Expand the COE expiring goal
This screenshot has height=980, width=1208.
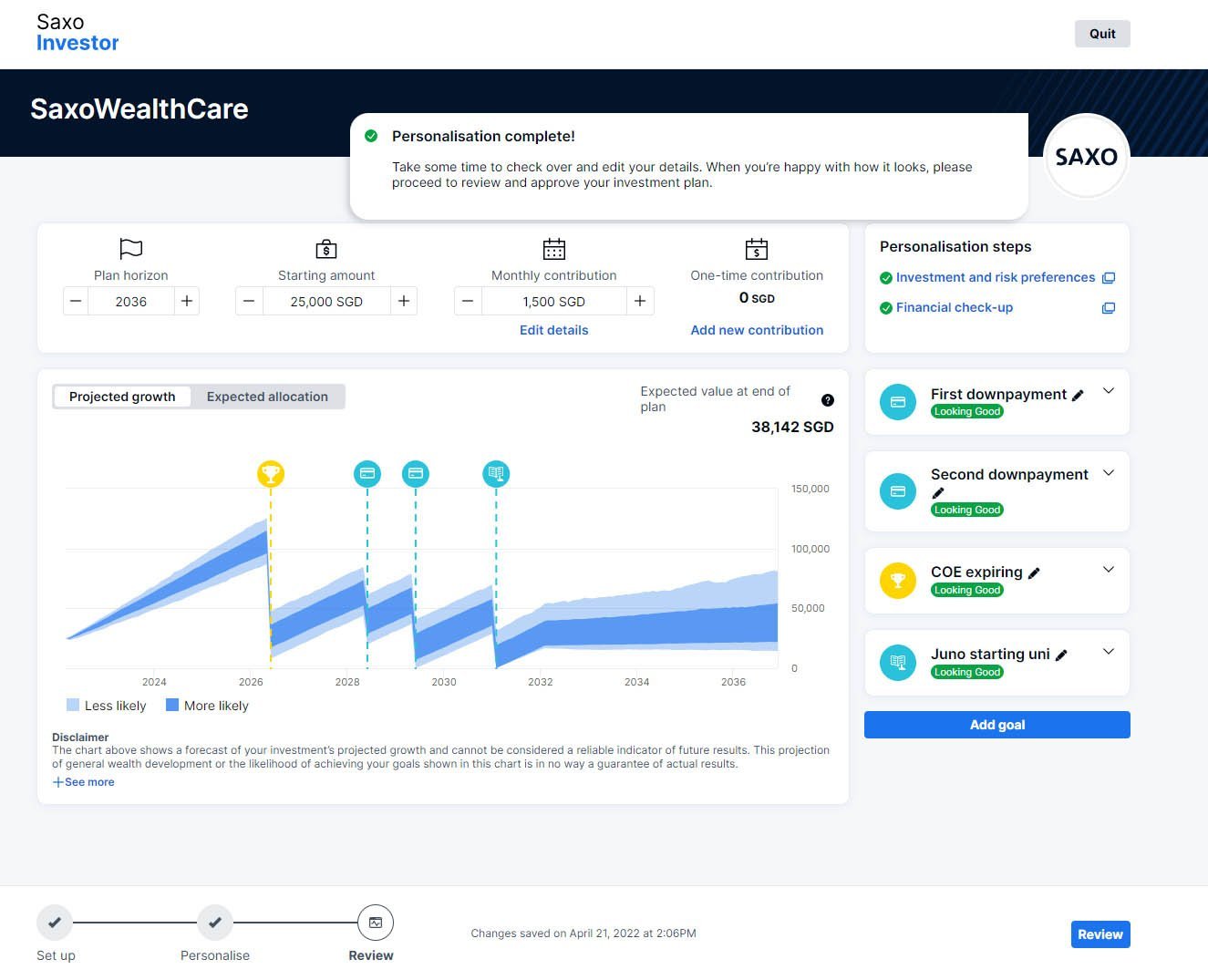click(x=1109, y=570)
